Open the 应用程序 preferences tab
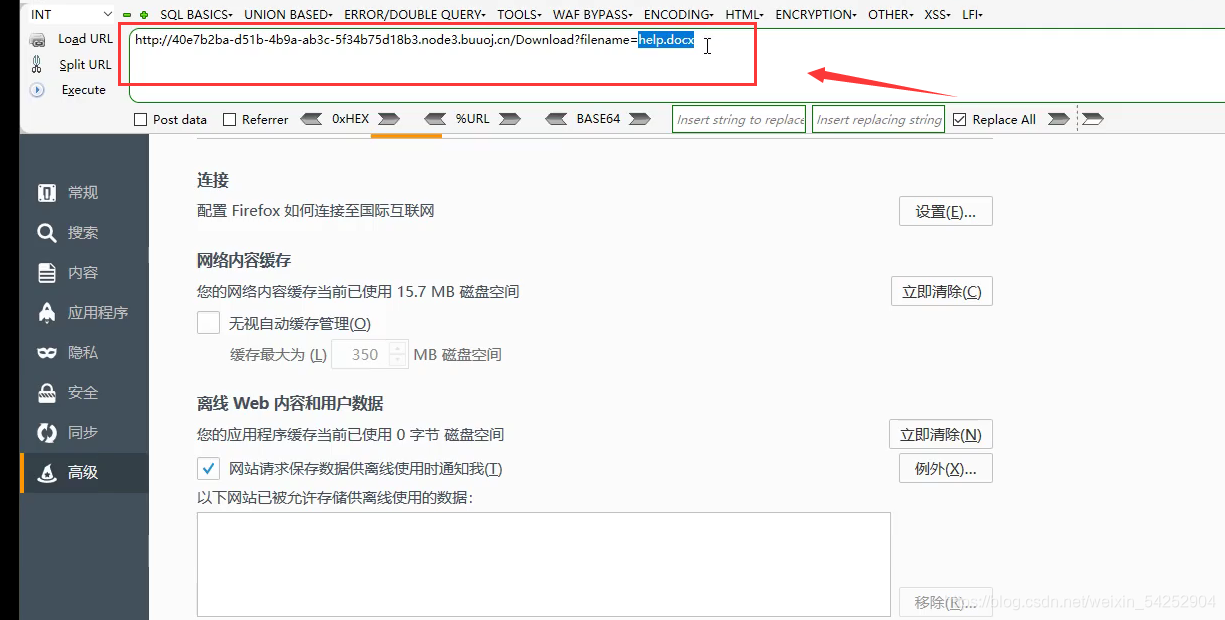 (x=84, y=312)
